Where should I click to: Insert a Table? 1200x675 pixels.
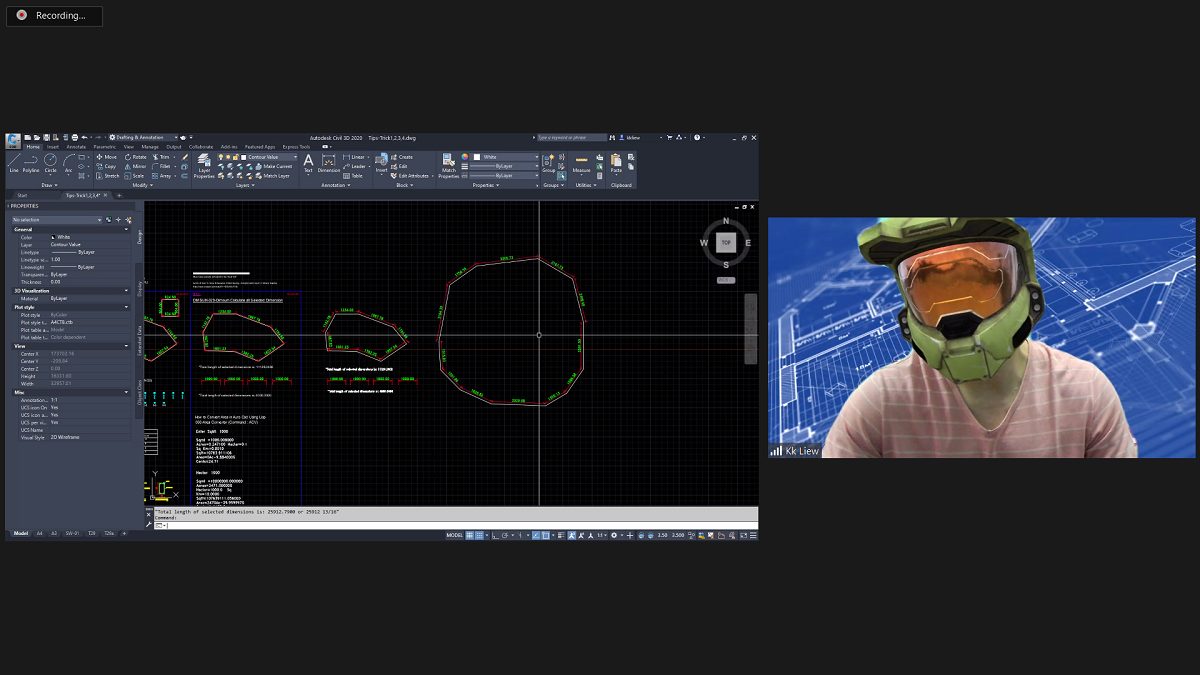[353, 176]
